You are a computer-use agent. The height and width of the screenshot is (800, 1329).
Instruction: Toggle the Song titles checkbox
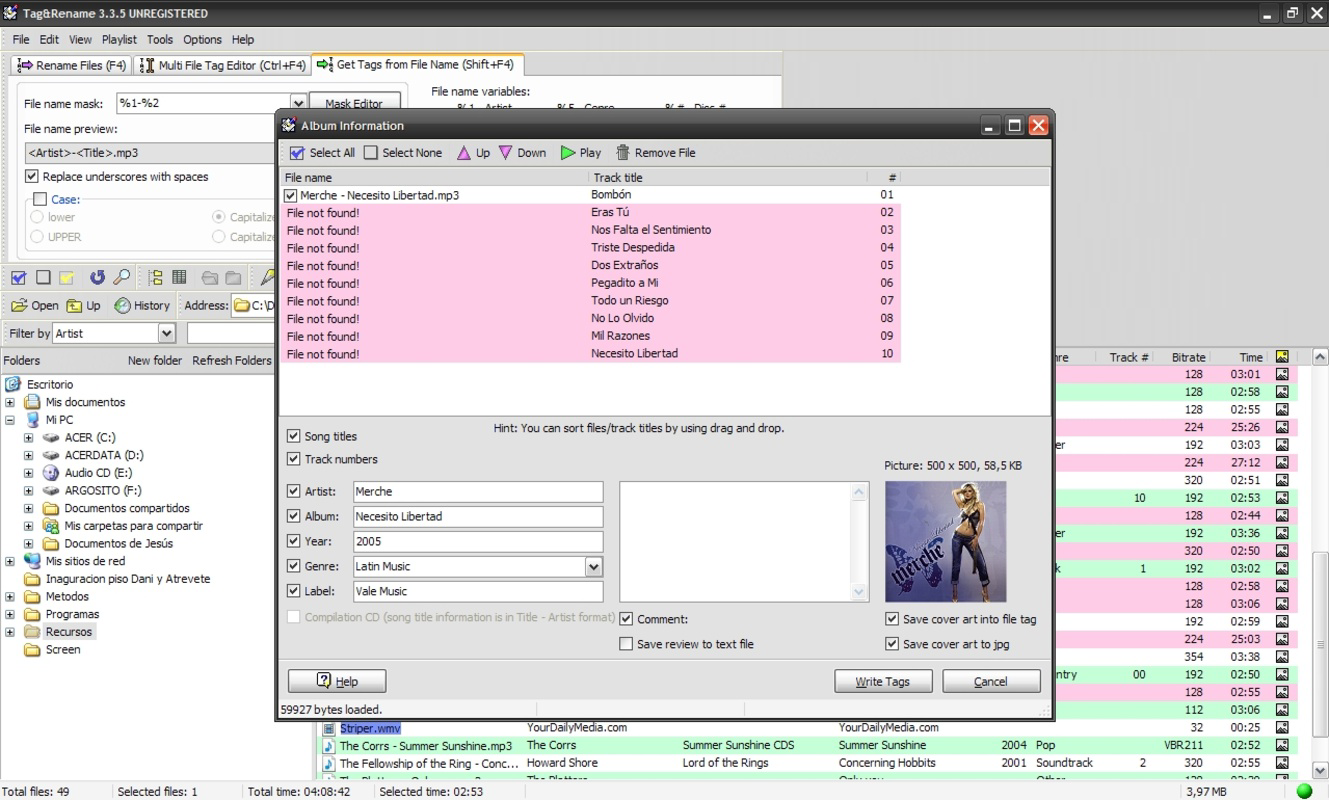tap(293, 436)
